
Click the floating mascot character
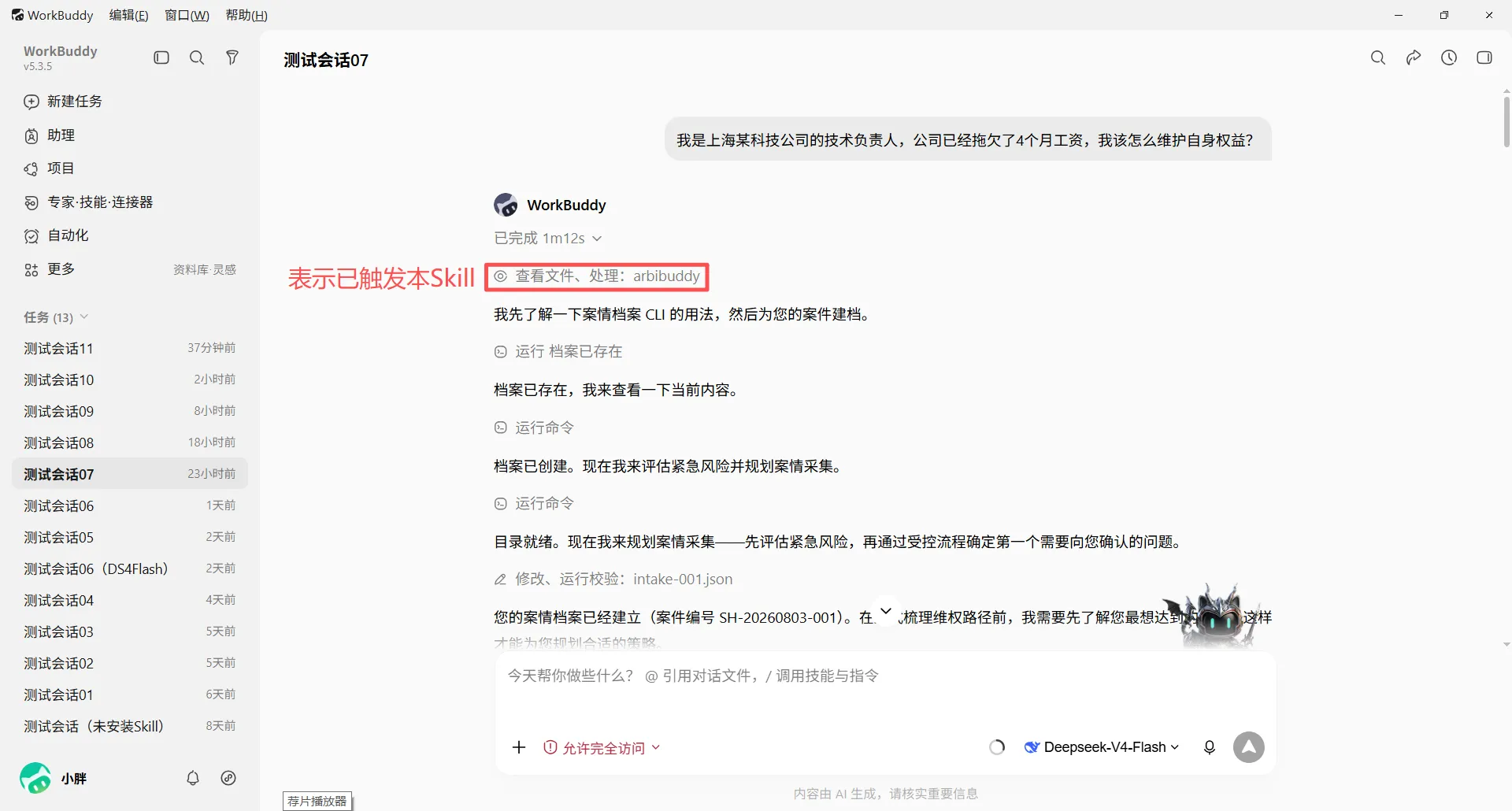coord(1218,617)
